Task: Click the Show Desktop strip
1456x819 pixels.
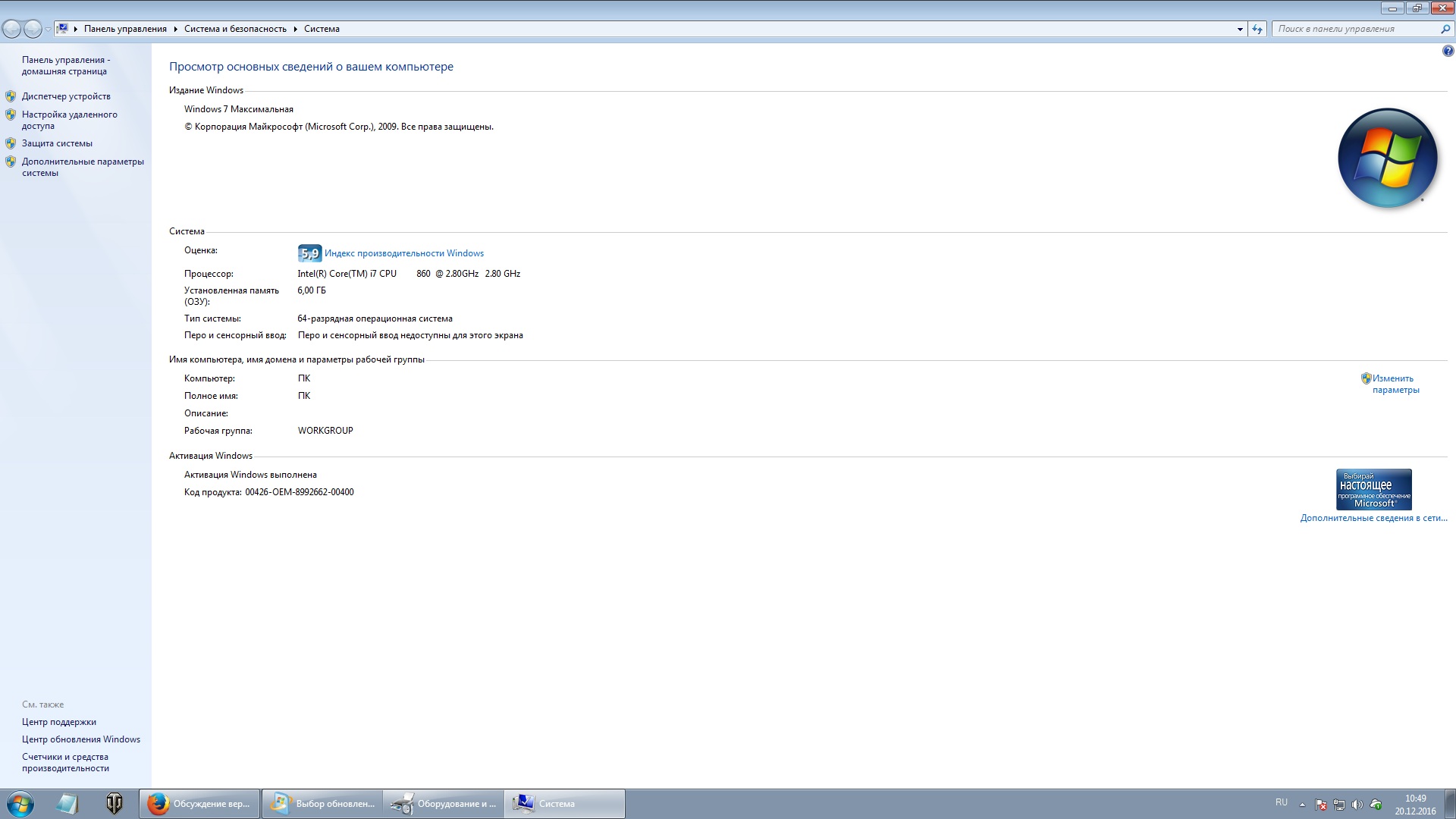Action: (1450, 804)
